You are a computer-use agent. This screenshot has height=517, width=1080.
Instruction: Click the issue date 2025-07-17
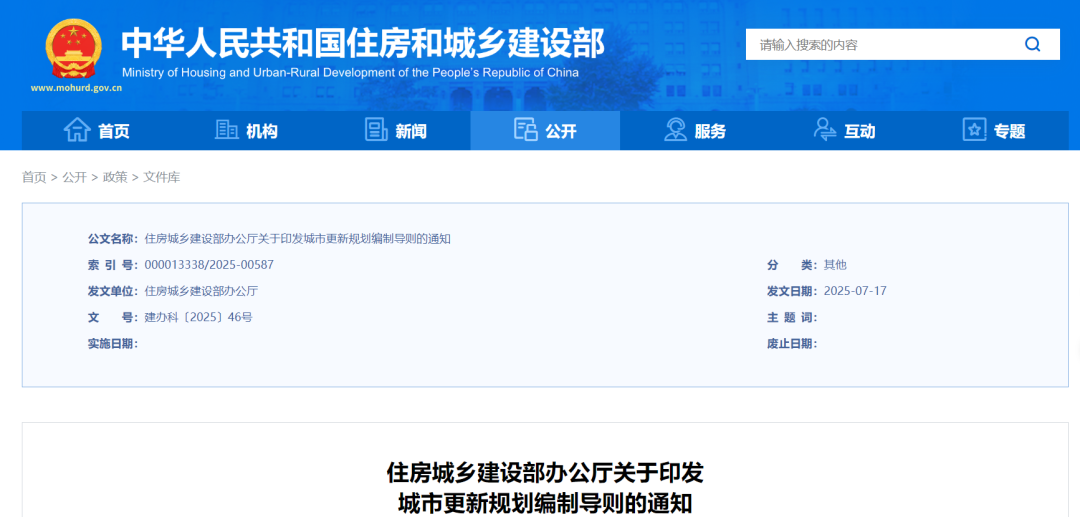pos(855,291)
